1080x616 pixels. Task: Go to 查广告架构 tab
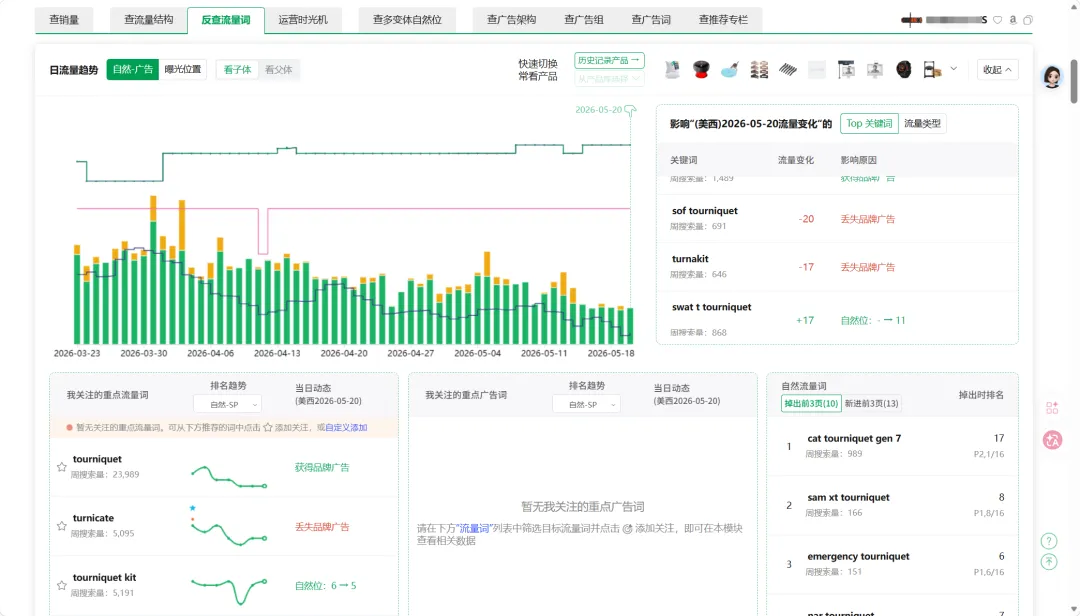point(511,20)
